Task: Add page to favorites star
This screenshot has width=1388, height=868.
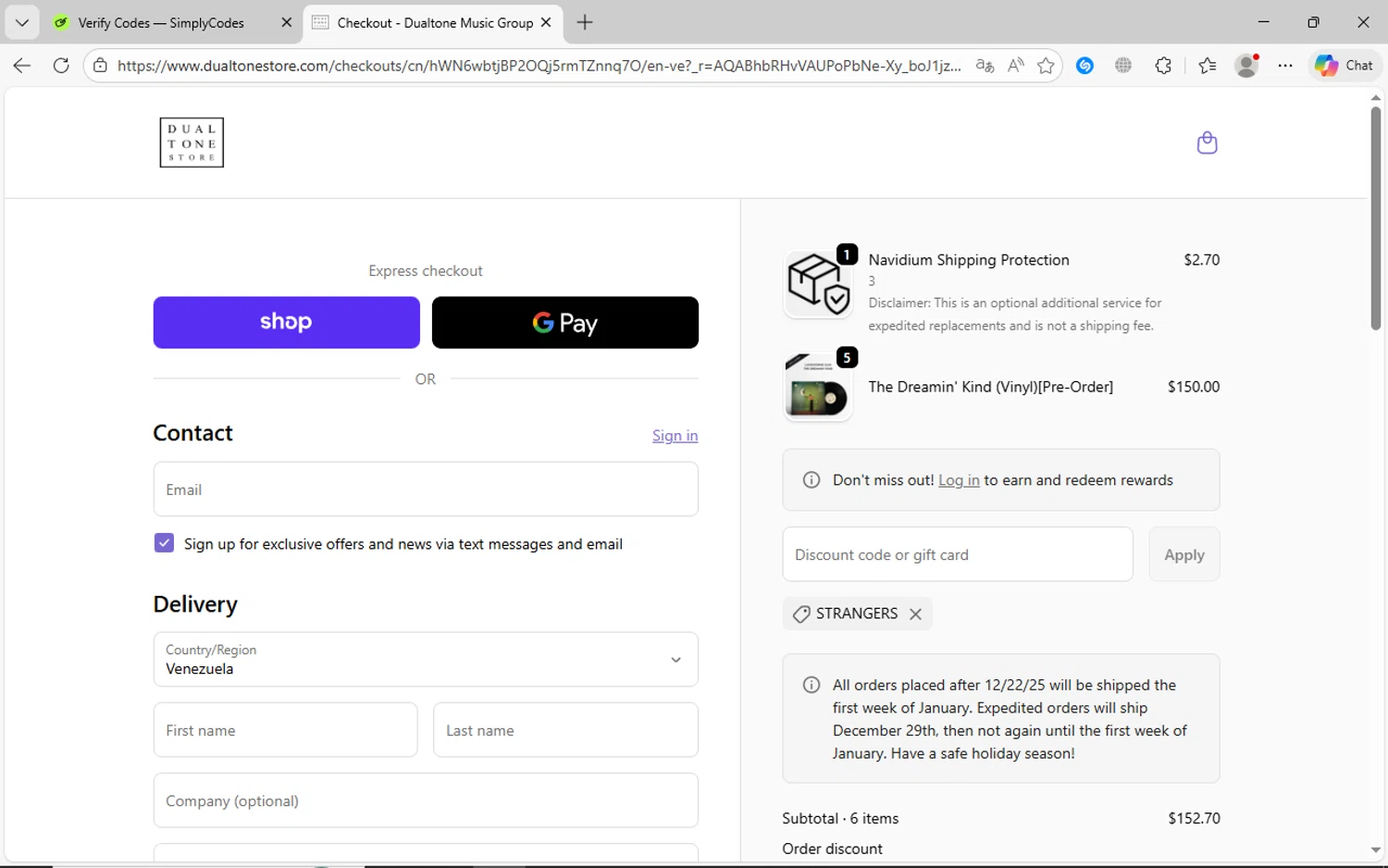Action: click(1046, 66)
